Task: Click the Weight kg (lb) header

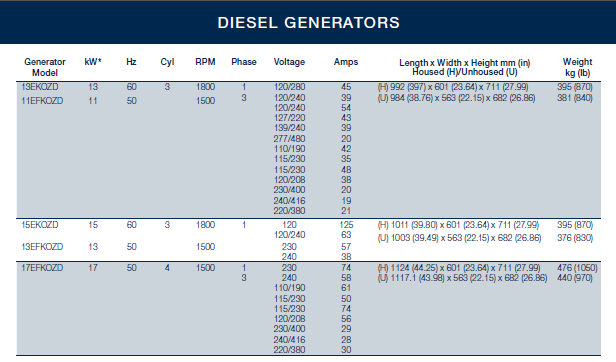Action: (578, 67)
